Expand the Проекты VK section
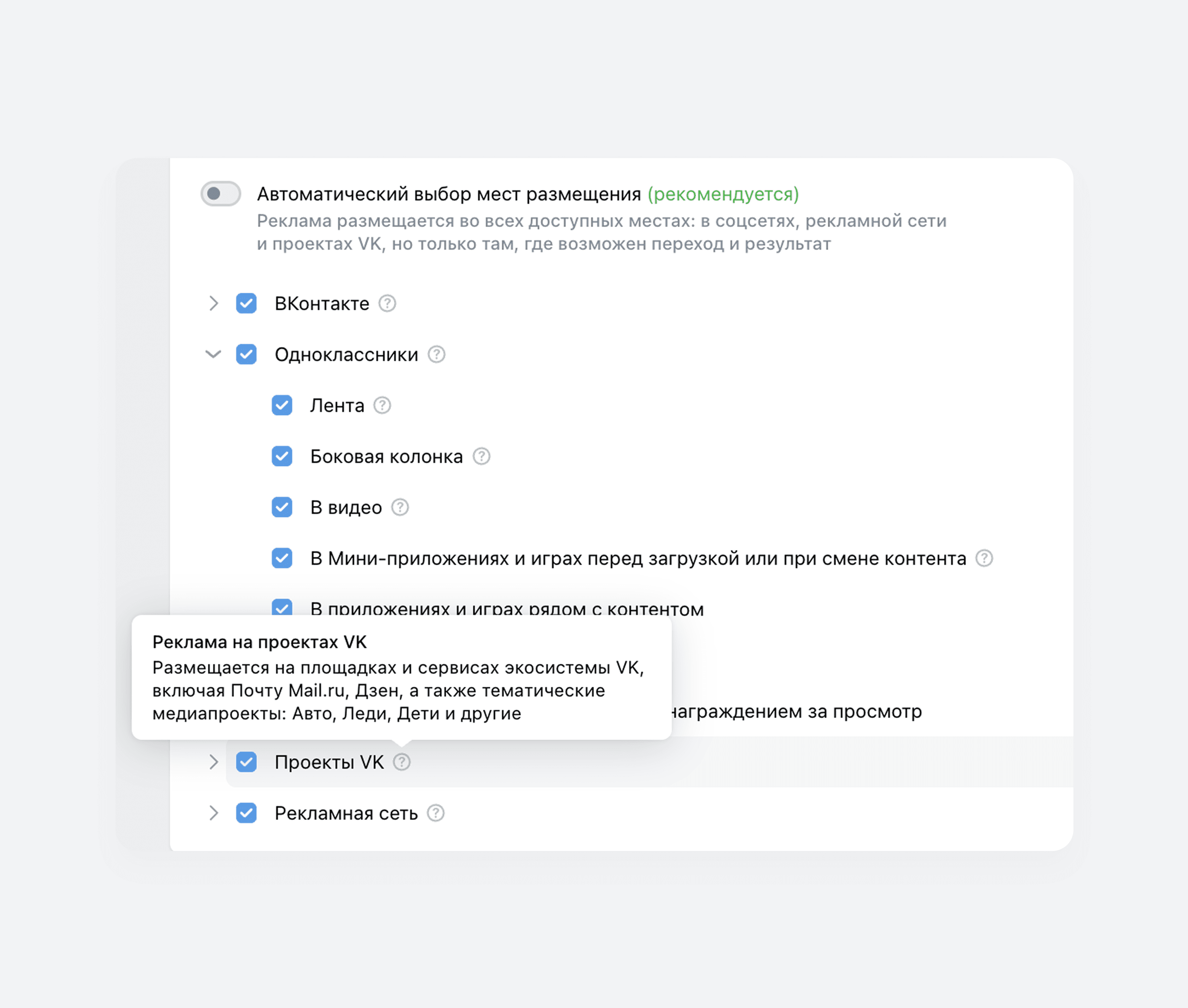1188x1008 pixels. tap(214, 762)
